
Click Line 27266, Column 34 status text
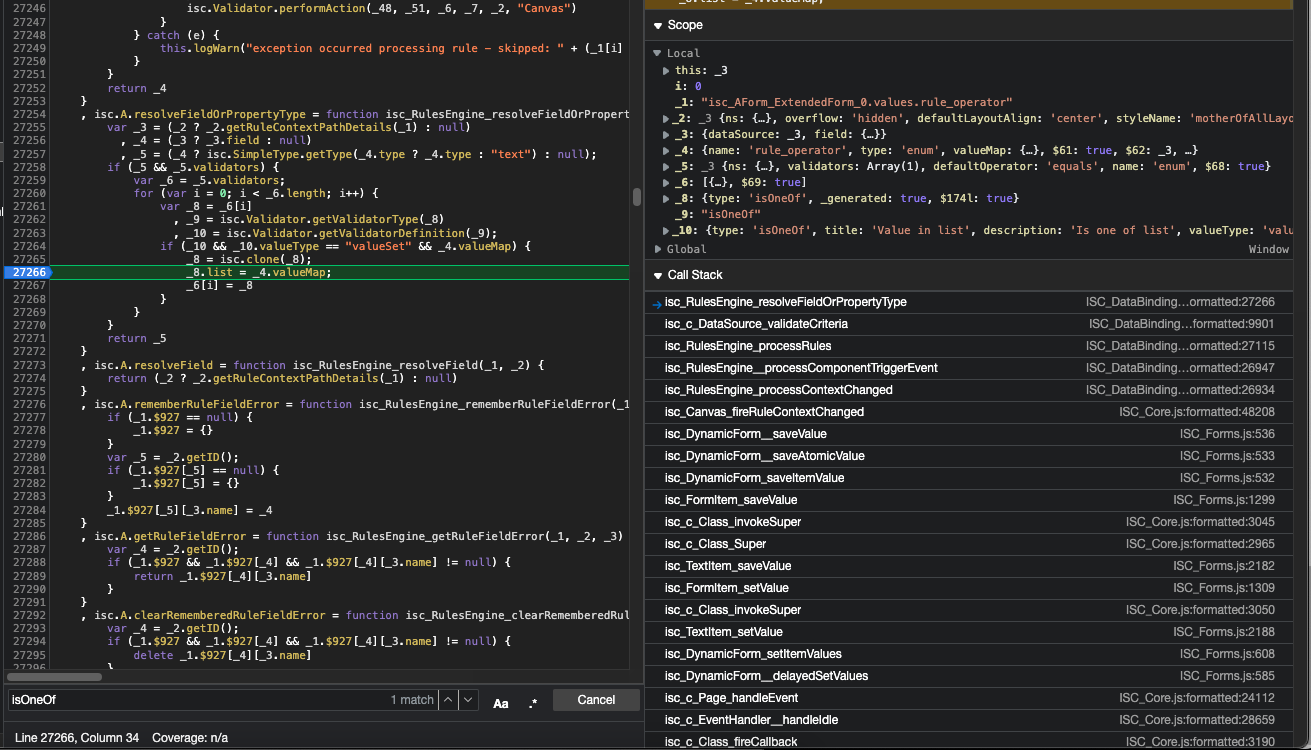pyautogui.click(x=77, y=738)
